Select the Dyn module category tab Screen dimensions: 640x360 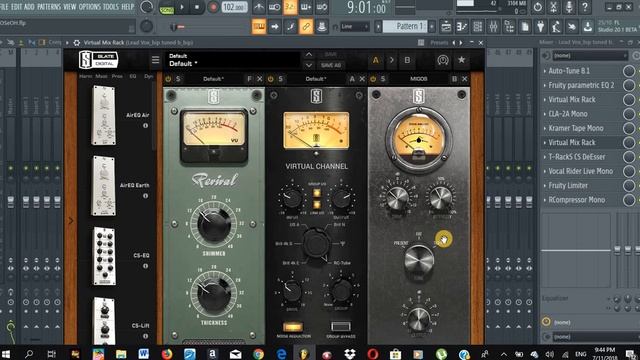coord(148,76)
